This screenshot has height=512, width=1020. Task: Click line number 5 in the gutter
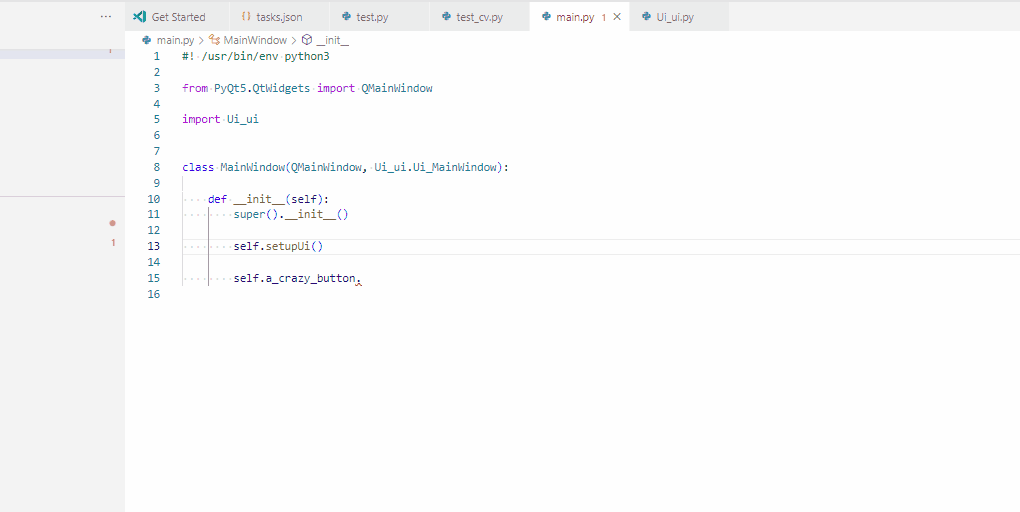click(156, 120)
